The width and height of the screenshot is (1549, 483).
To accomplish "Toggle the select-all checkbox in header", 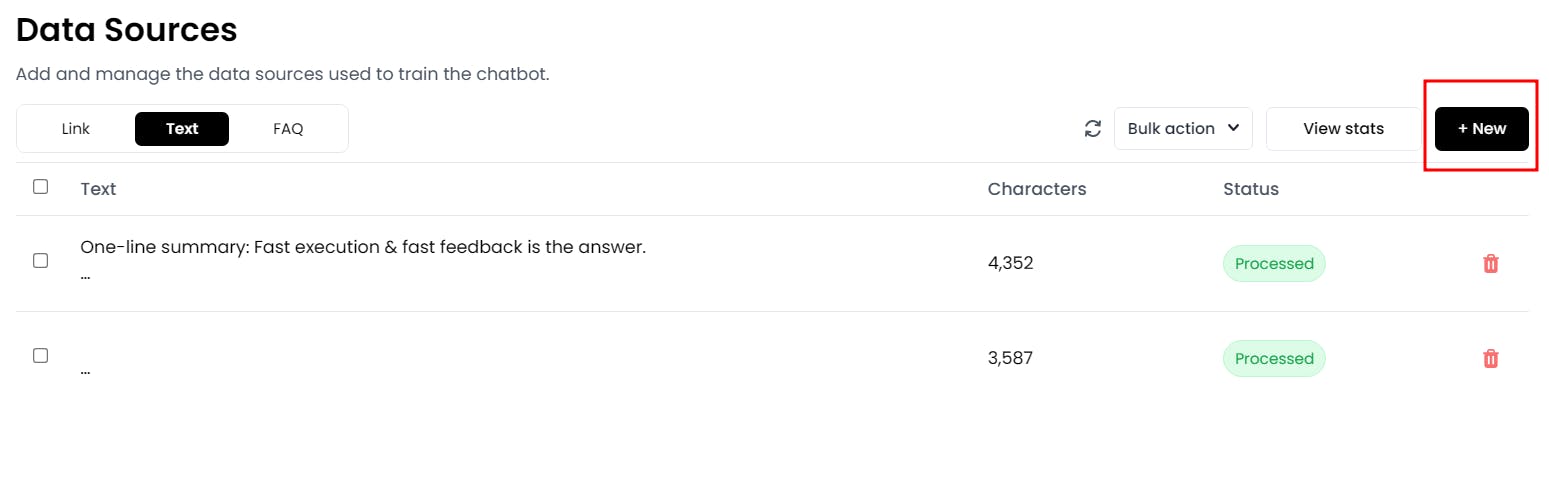I will 40,186.
